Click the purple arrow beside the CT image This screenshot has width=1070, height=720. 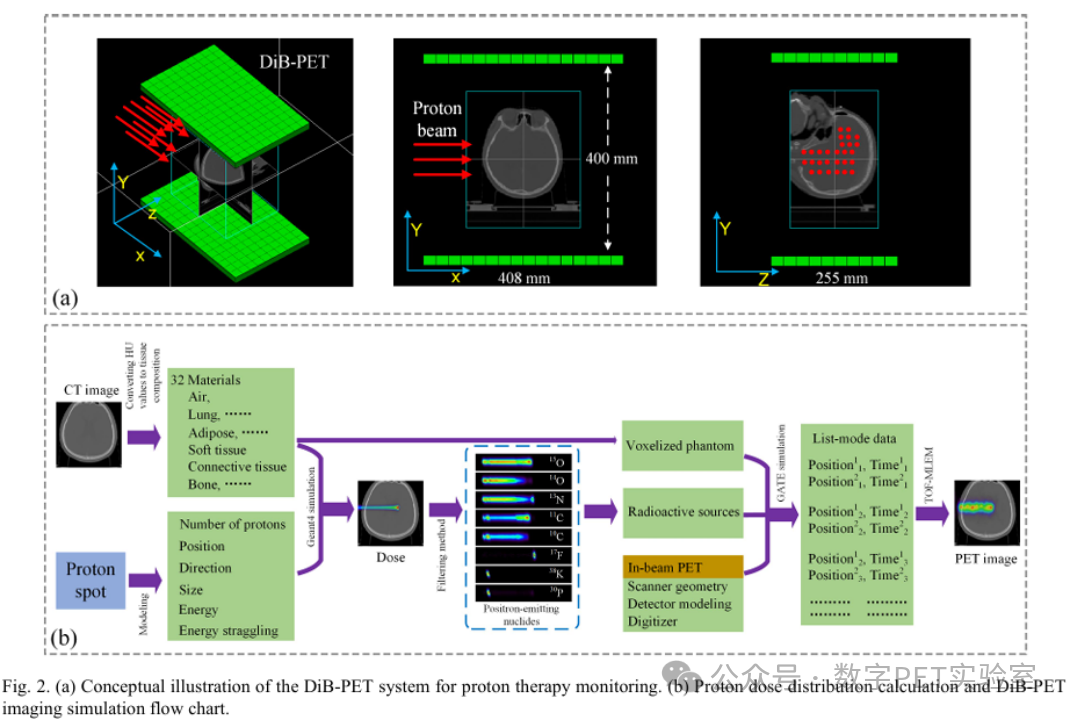[x=142, y=435]
